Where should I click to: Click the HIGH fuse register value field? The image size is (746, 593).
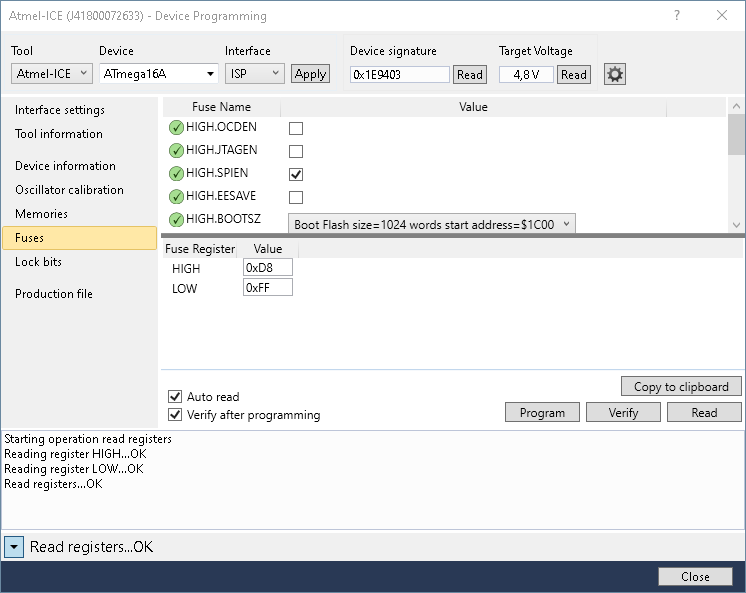coord(267,268)
